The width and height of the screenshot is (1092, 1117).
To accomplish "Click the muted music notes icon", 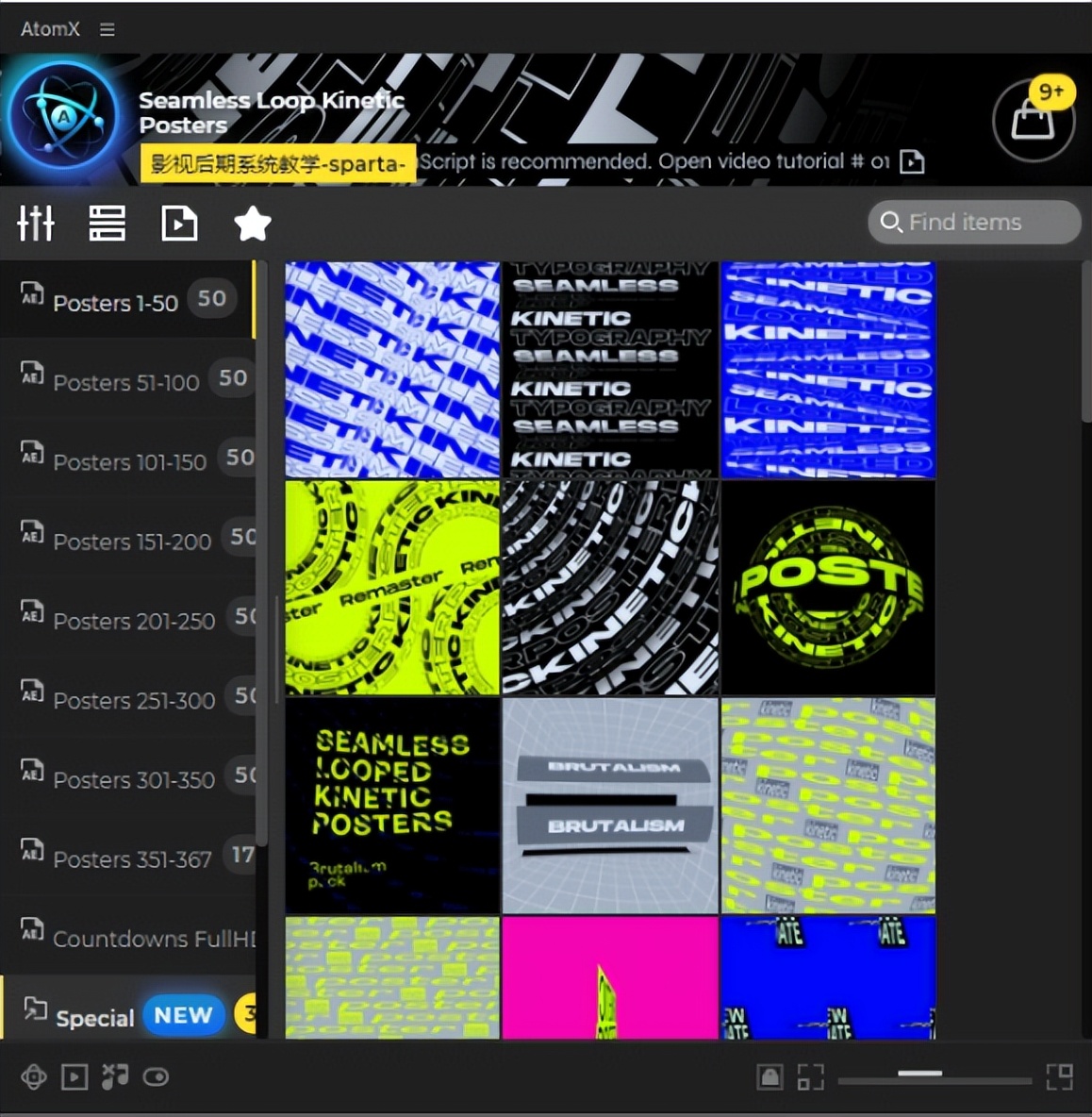I will coord(114,1076).
